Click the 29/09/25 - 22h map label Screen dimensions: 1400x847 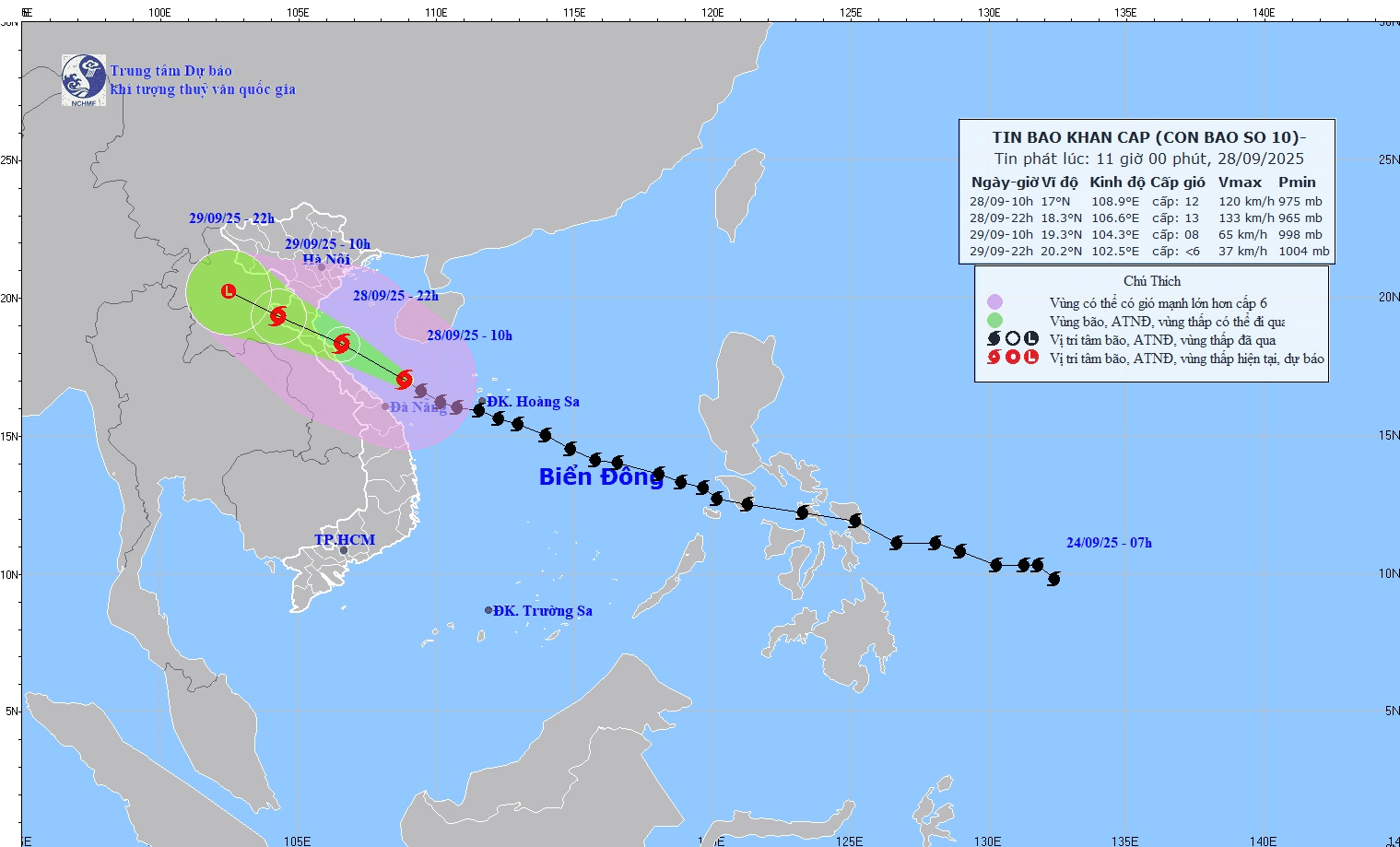pyautogui.click(x=231, y=218)
